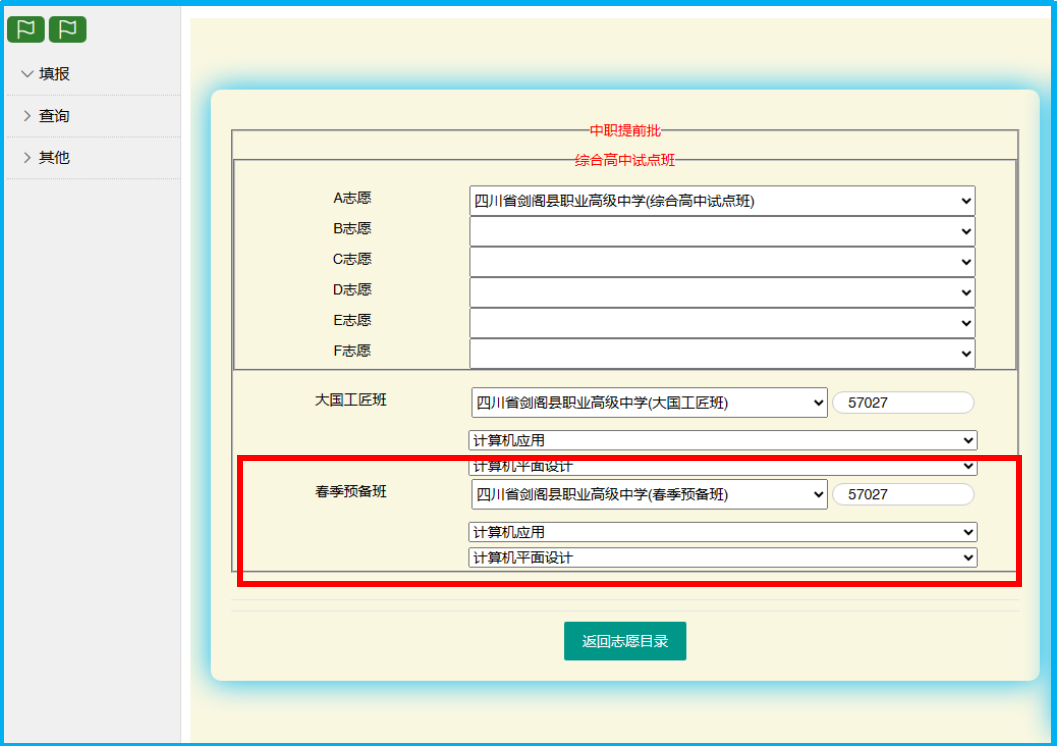Click the first green flag icon
1058x746 pixels.
[26, 30]
